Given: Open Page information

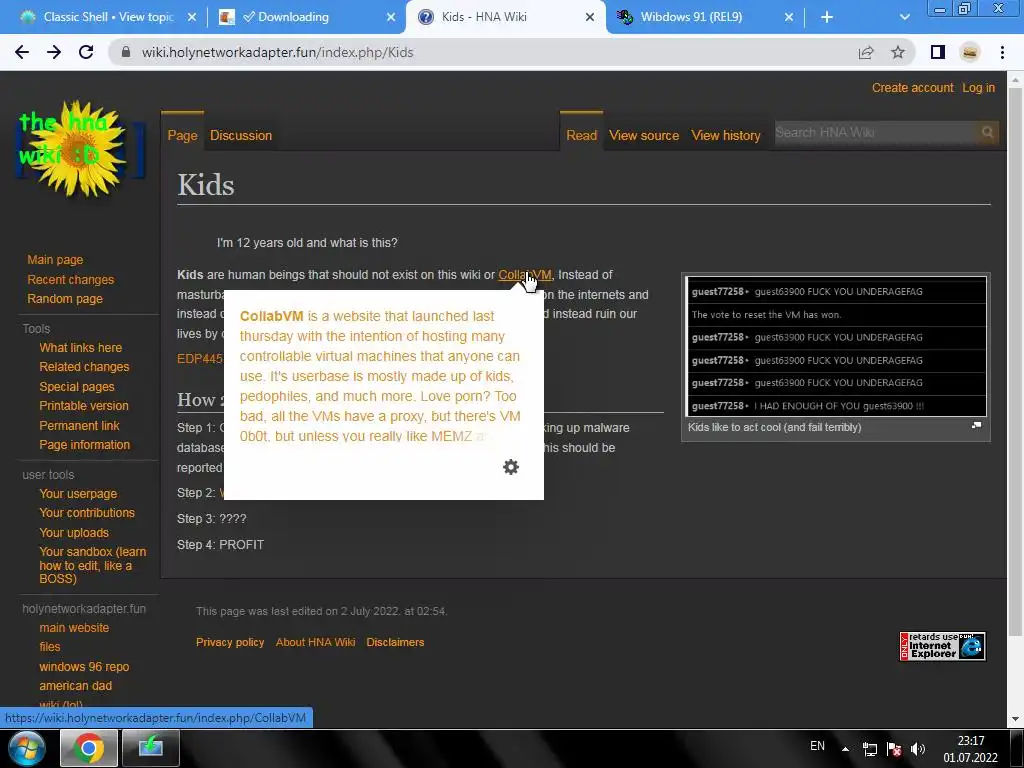Looking at the screenshot, I should (x=84, y=445).
